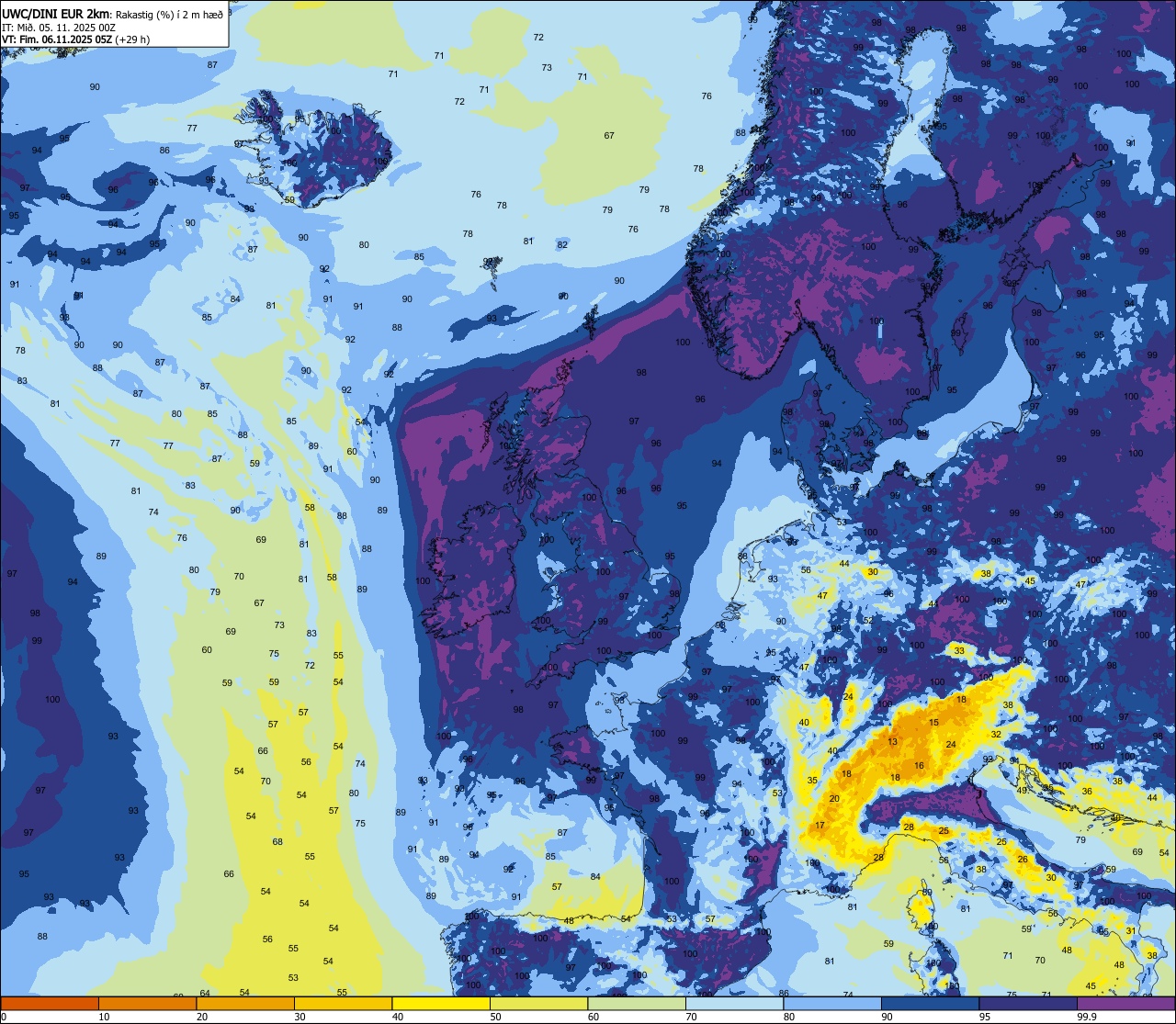The height and width of the screenshot is (1024, 1176).
Task: Click the humidity value 17 in southeastern France
Action: click(820, 827)
